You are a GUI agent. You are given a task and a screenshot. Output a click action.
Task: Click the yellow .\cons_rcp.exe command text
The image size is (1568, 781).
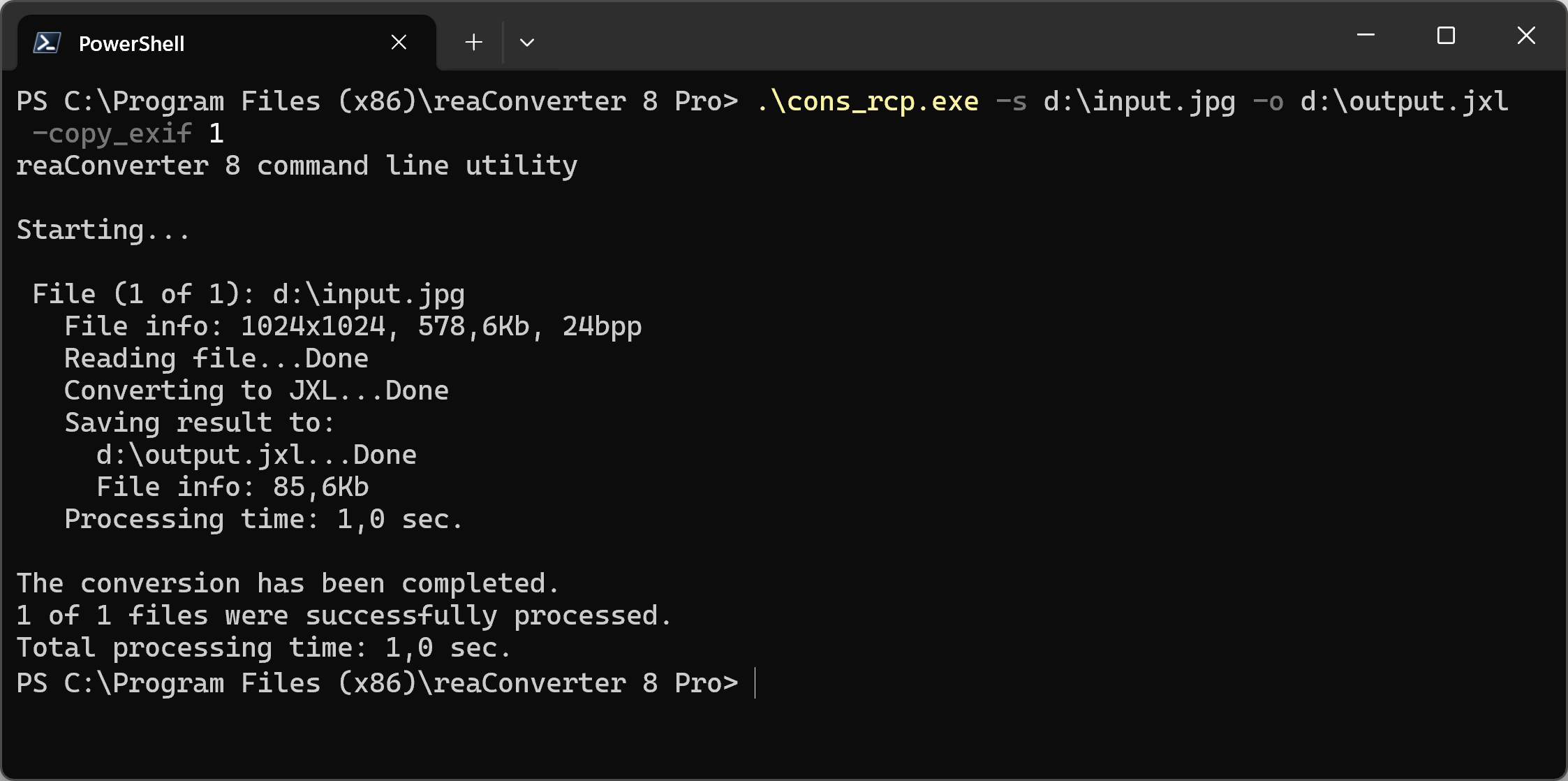pyautogui.click(x=867, y=102)
